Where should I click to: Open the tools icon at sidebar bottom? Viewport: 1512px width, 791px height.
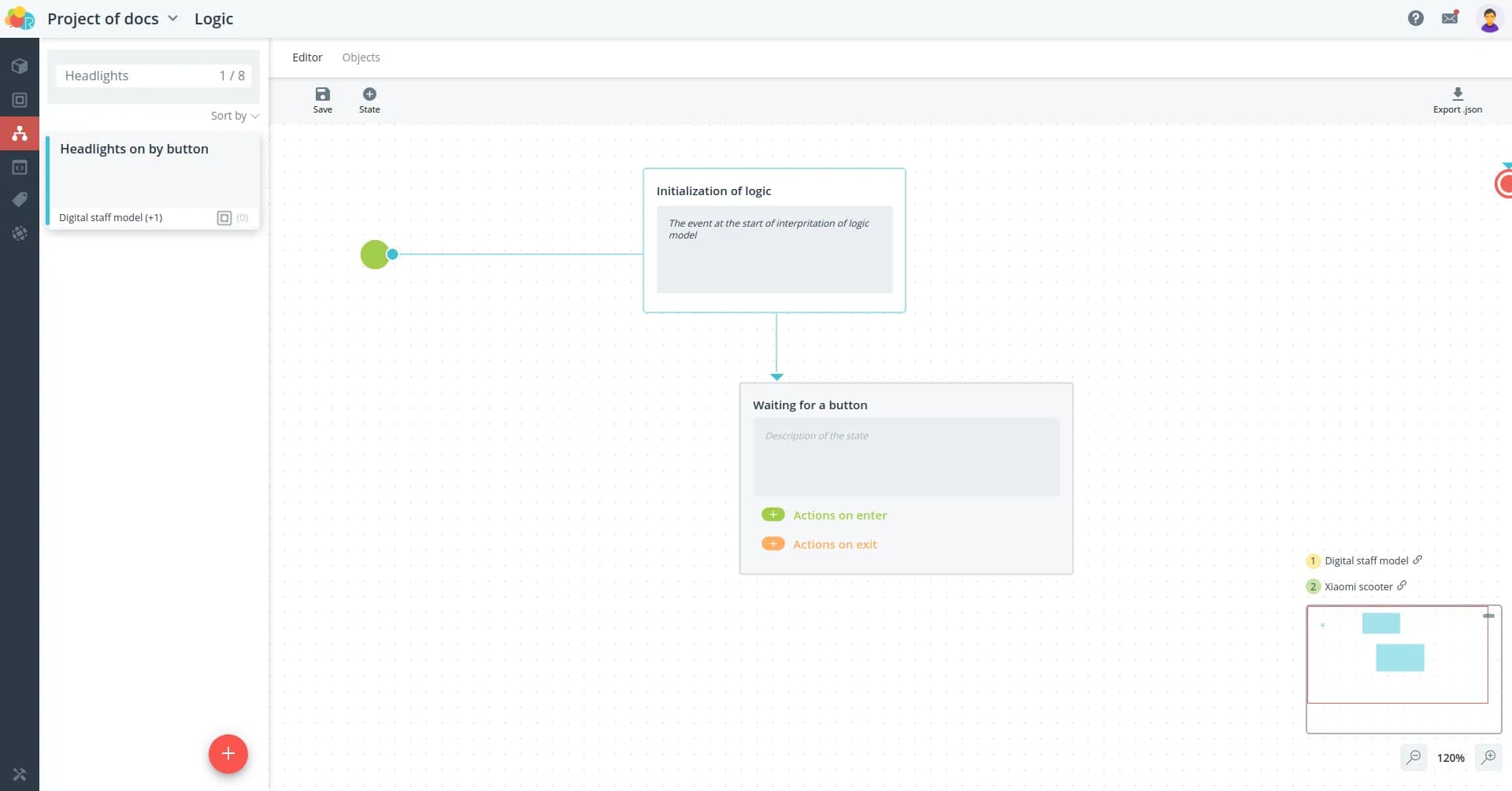pos(20,774)
